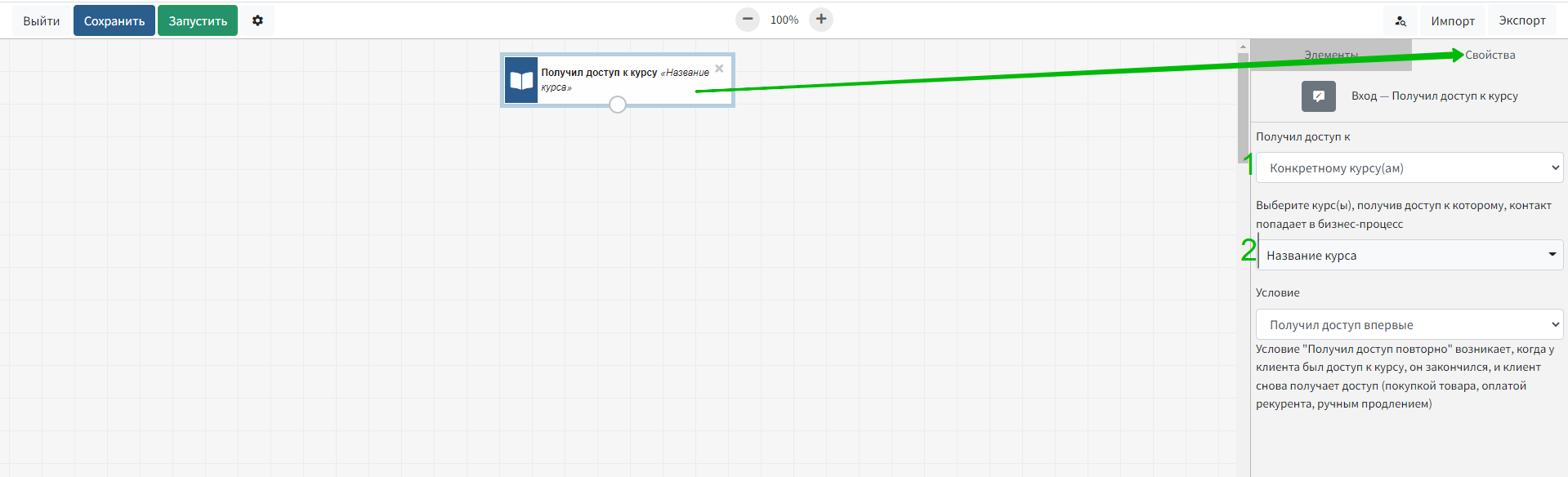The width and height of the screenshot is (1568, 477).
Task: Click the Экспорт button
Action: click(1521, 21)
